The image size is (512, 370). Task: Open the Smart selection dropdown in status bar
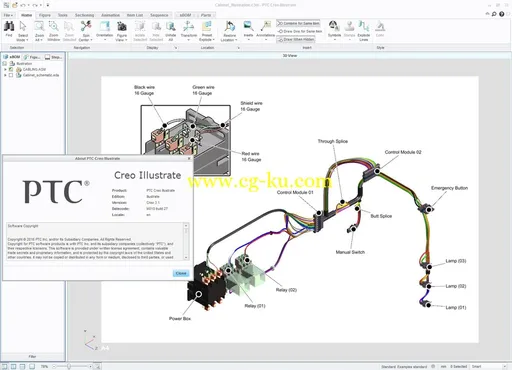(x=504, y=366)
